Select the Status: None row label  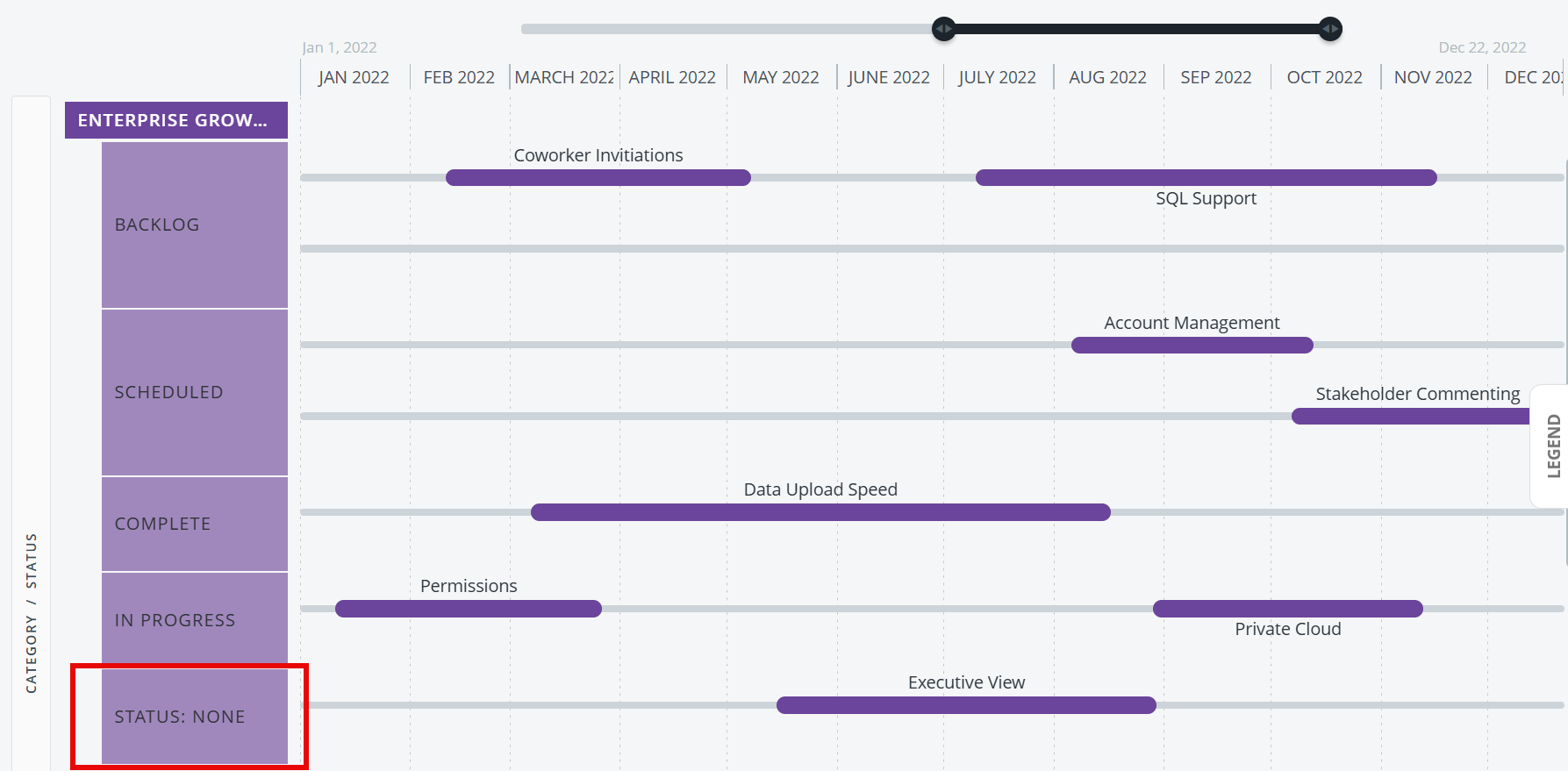pos(194,717)
